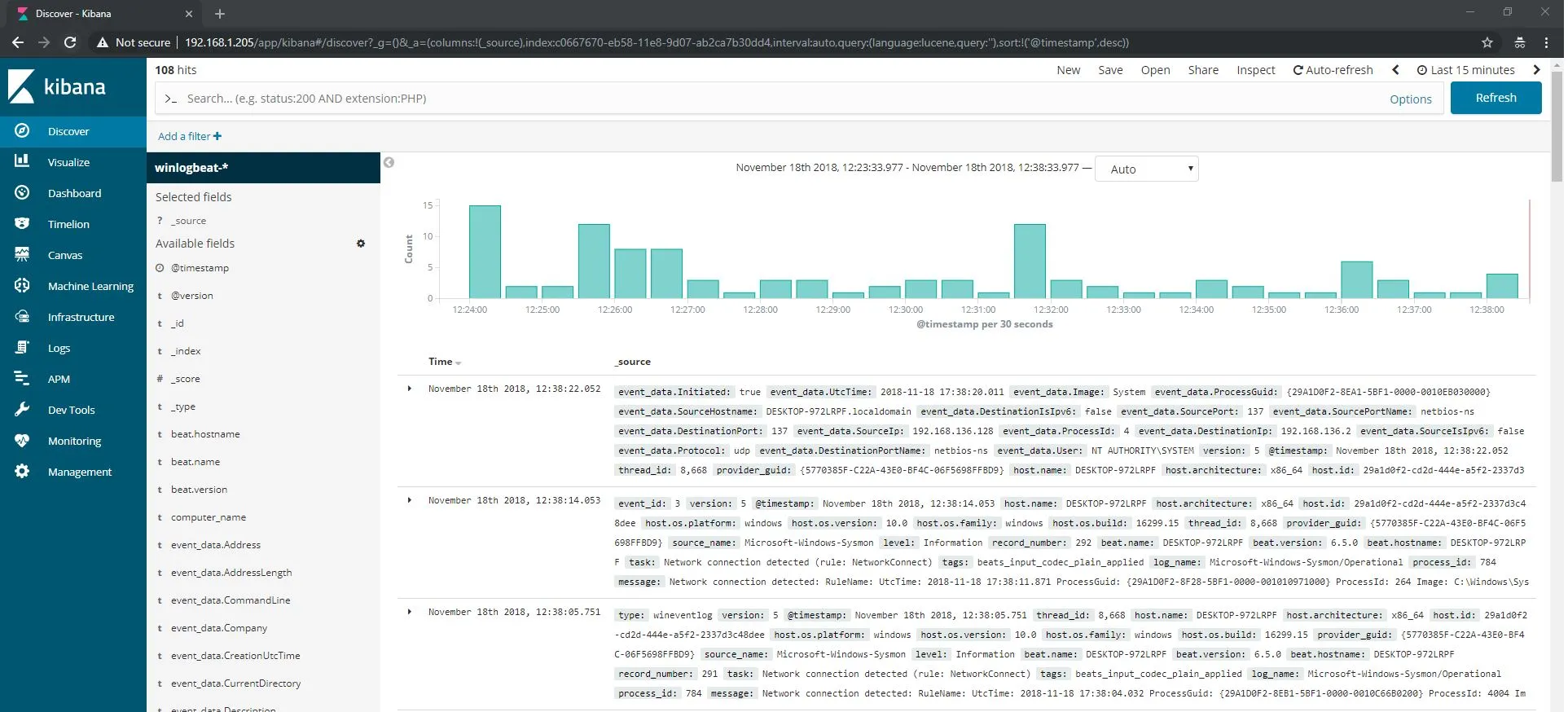Image resolution: width=1568 pixels, height=712 pixels.
Task: Select the @timestamp field
Action: pos(200,268)
